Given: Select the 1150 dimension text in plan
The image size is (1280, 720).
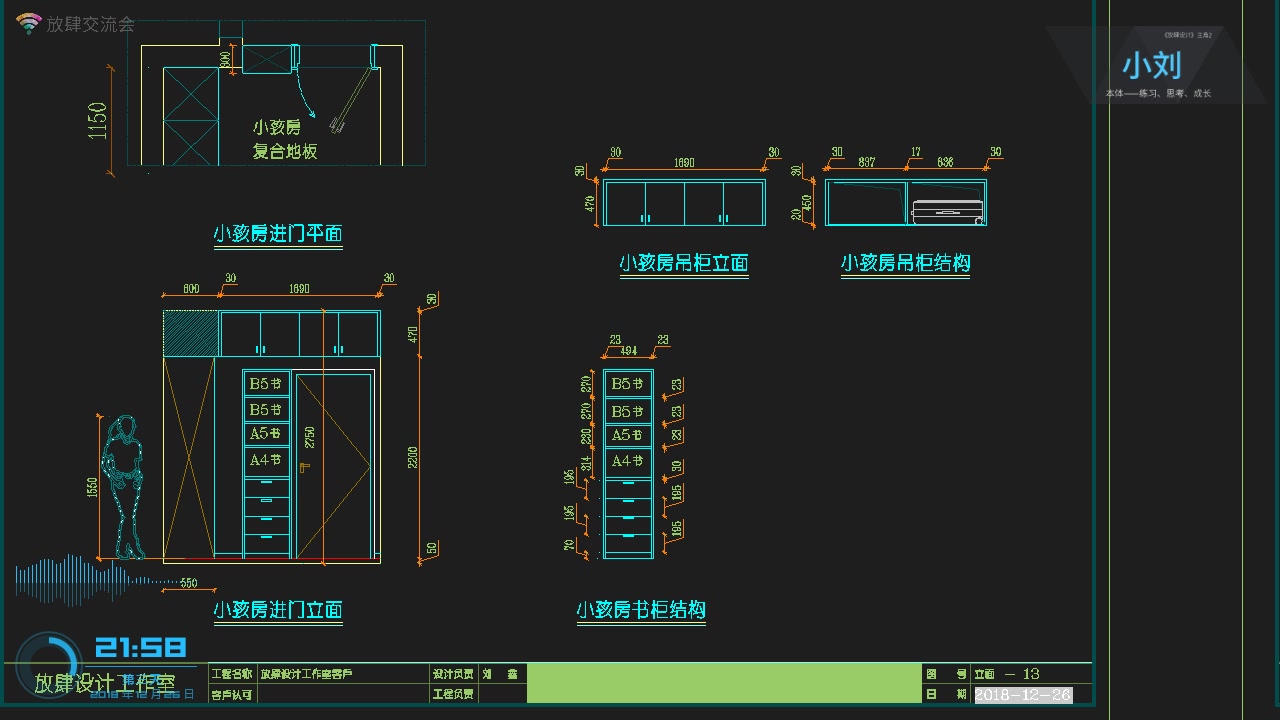Looking at the screenshot, I should 98,120.
